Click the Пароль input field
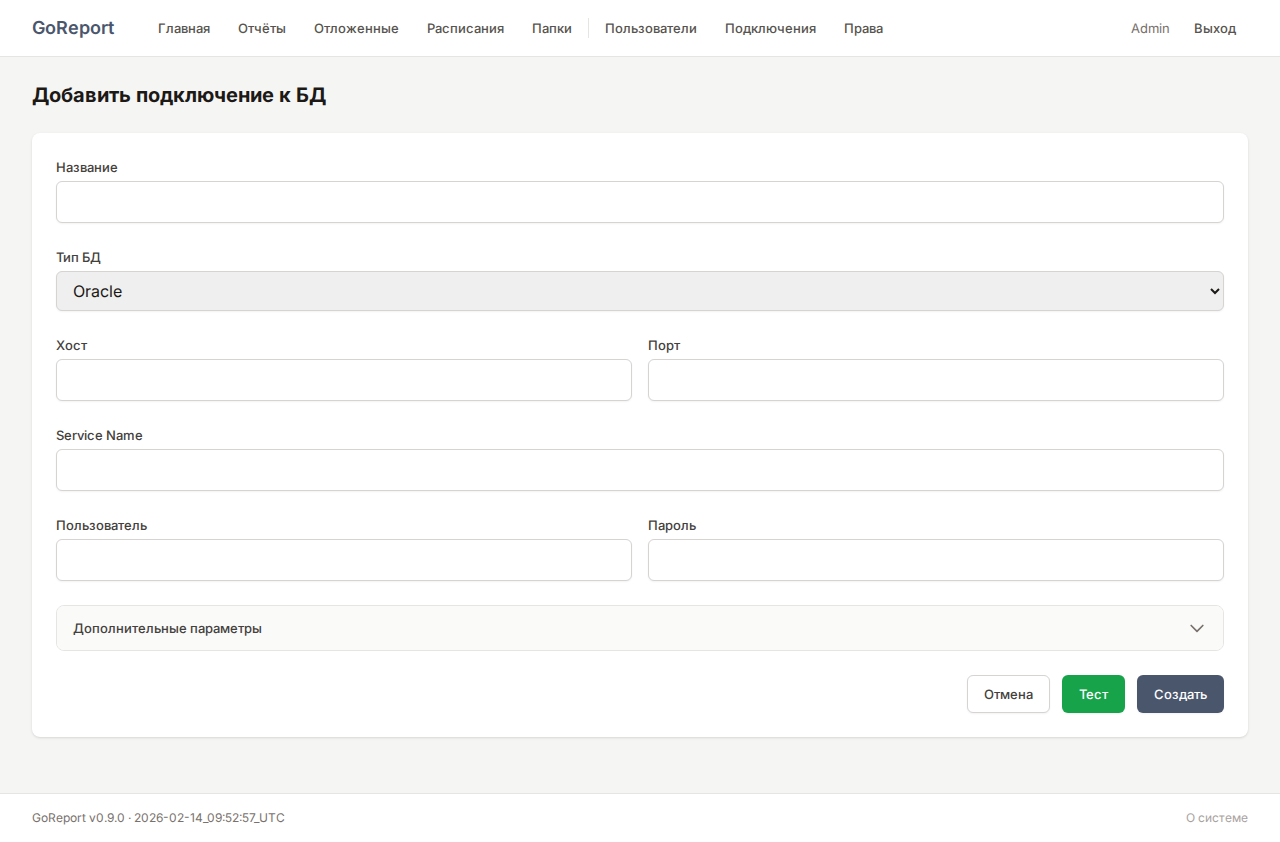Viewport: 1280px width, 842px height. click(x=936, y=560)
